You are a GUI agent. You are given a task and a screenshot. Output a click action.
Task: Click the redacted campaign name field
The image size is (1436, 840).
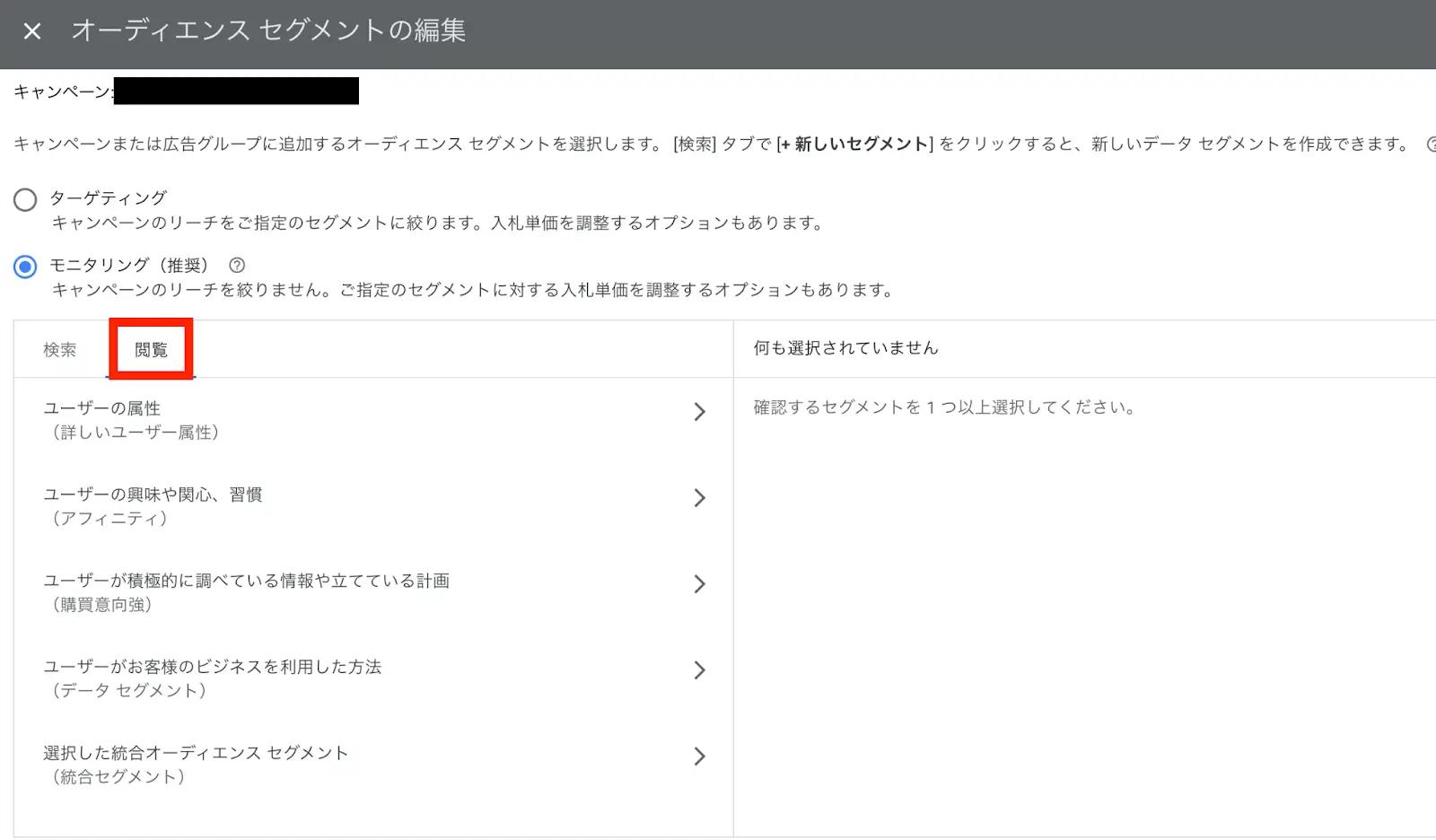pos(238,91)
